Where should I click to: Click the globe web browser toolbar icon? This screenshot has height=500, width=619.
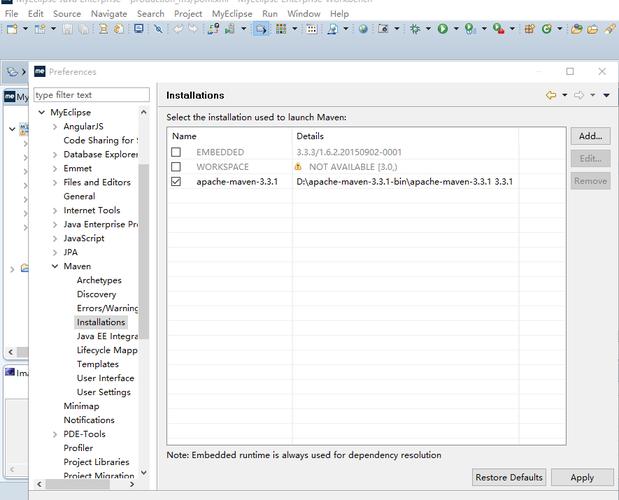click(x=363, y=29)
